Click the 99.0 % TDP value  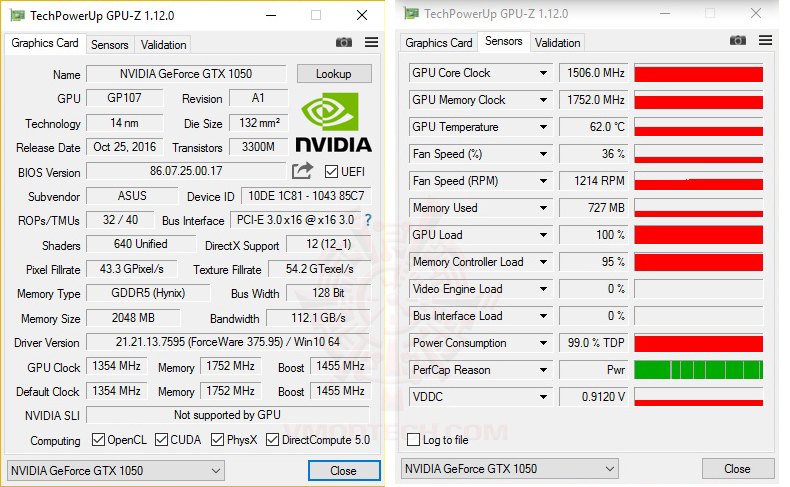pos(593,343)
